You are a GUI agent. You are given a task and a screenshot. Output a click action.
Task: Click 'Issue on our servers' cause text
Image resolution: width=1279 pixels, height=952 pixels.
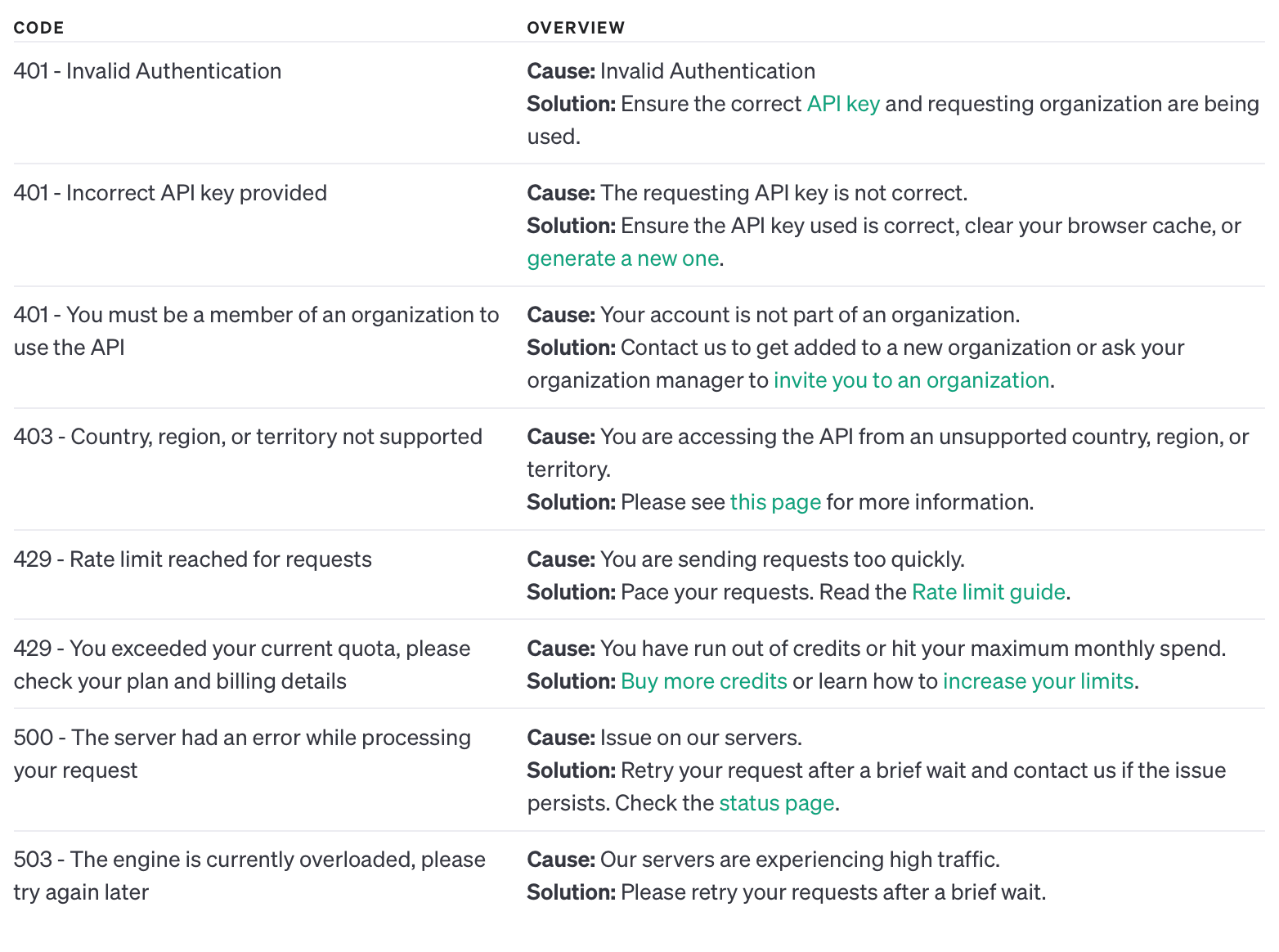click(700, 738)
